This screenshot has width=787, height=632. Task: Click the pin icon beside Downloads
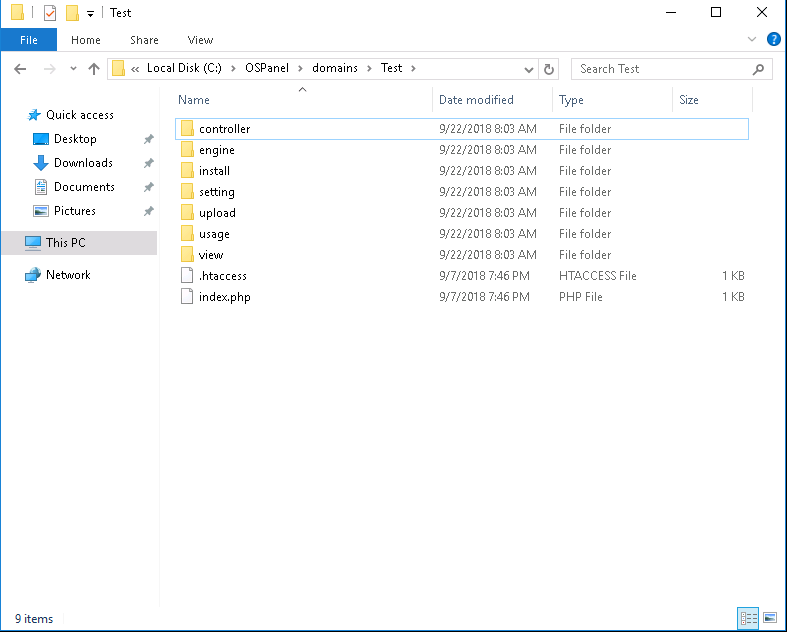148,163
